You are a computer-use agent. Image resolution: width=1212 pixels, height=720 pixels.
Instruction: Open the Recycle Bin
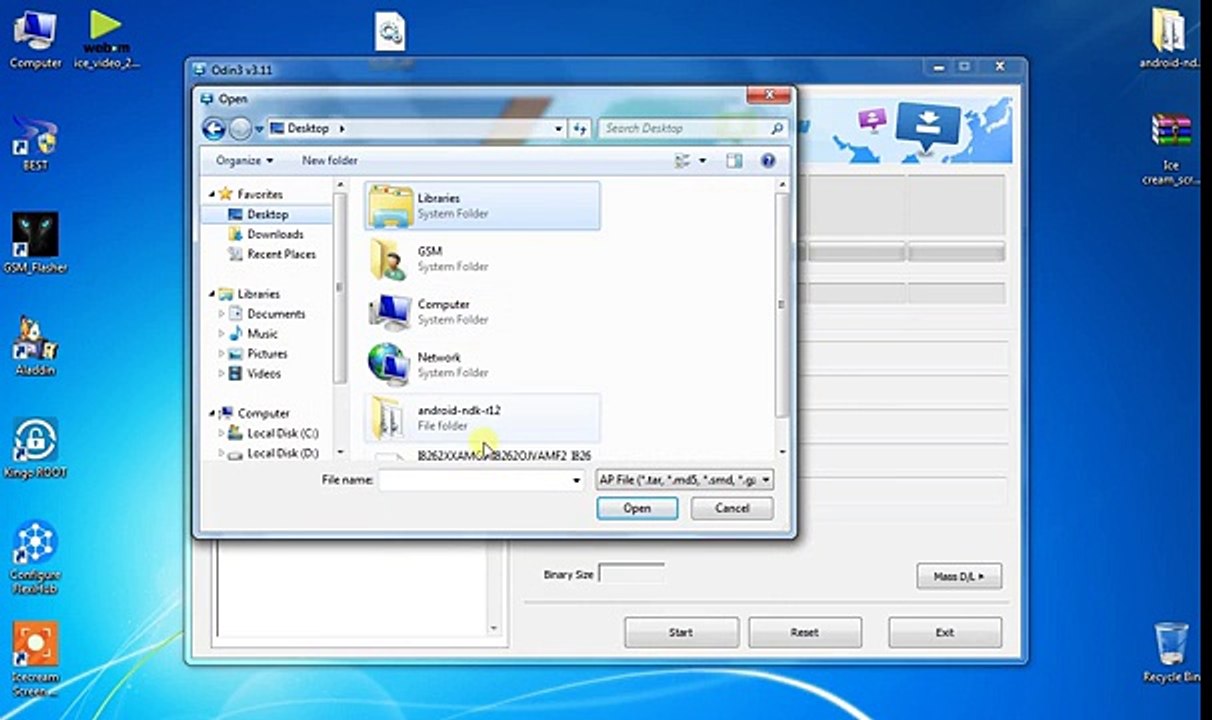1171,652
